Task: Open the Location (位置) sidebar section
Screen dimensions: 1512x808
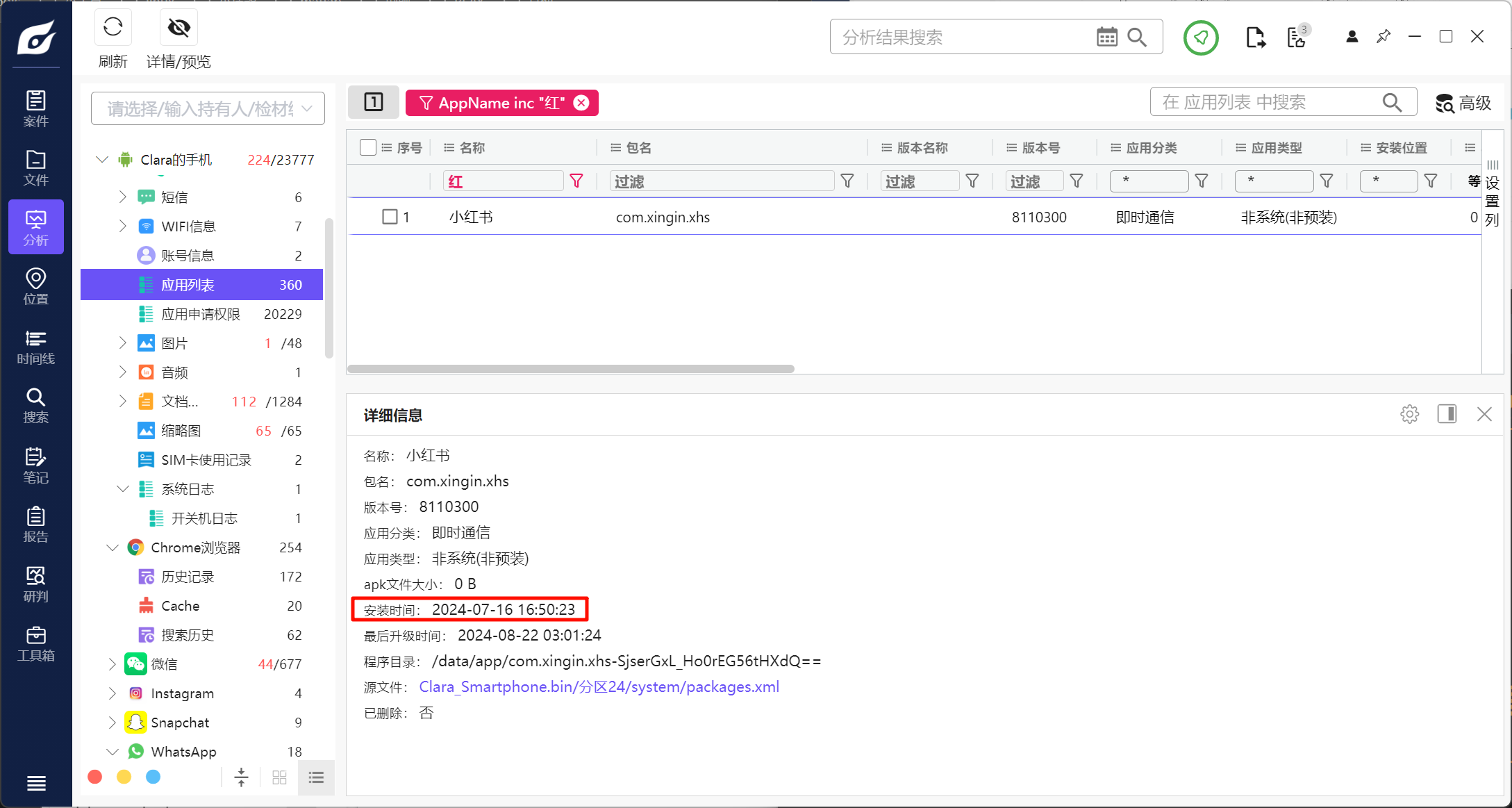Action: [x=35, y=286]
